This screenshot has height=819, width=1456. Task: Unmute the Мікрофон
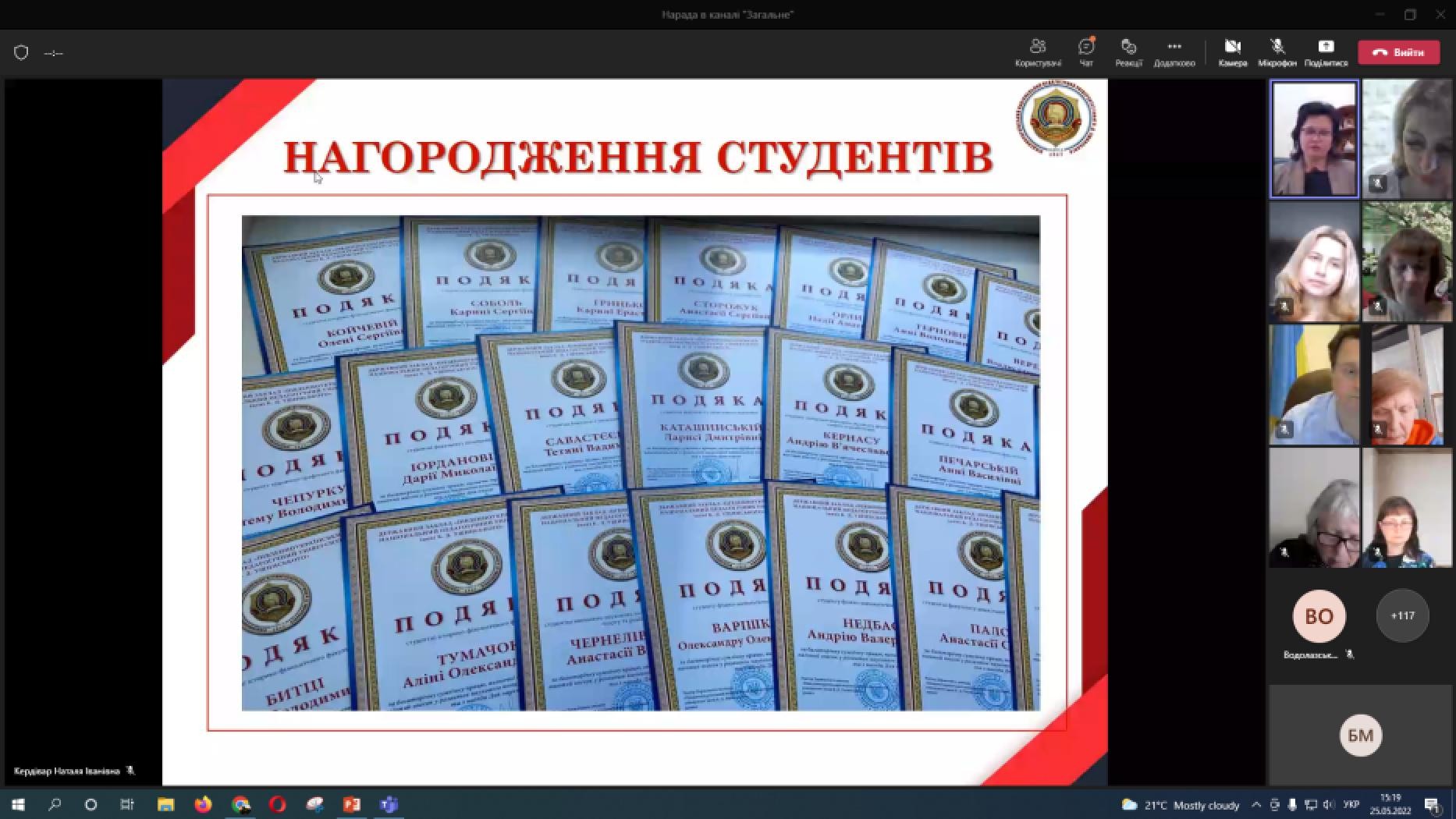click(1277, 52)
